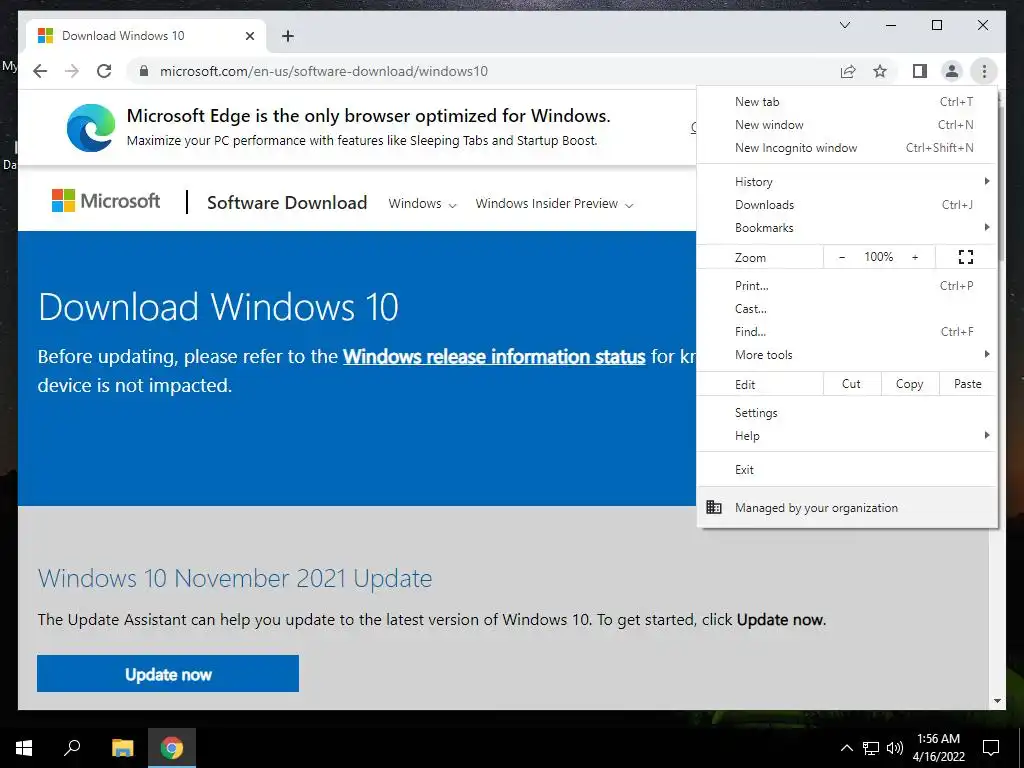Open the network tray icon
The height and width of the screenshot is (768, 1024).
(x=871, y=748)
